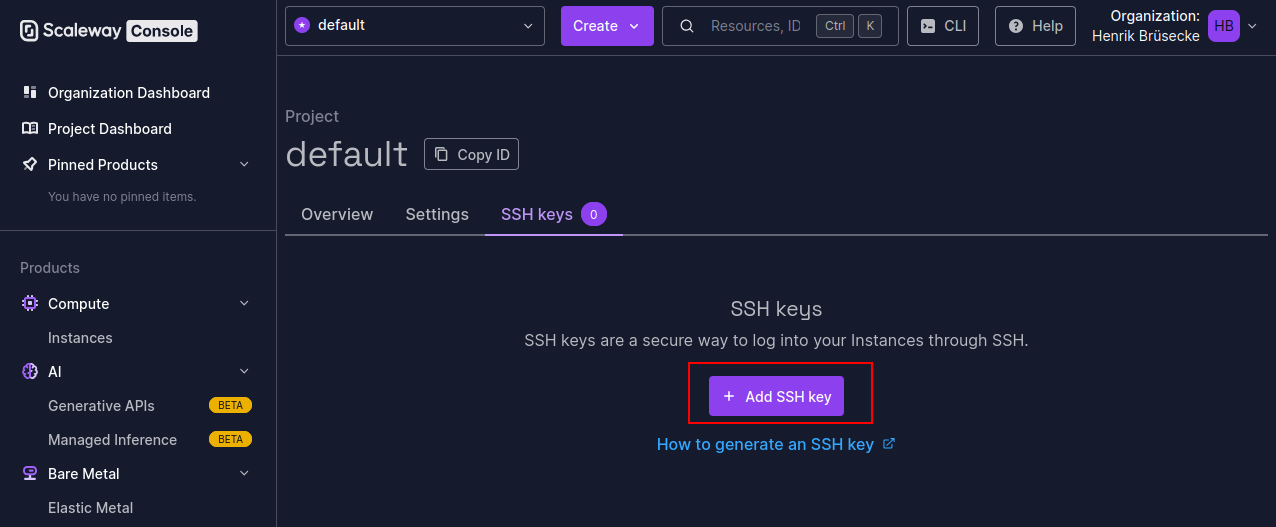The height and width of the screenshot is (527, 1276).
Task: Click the Organization Dashboard icon
Action: tap(30, 92)
